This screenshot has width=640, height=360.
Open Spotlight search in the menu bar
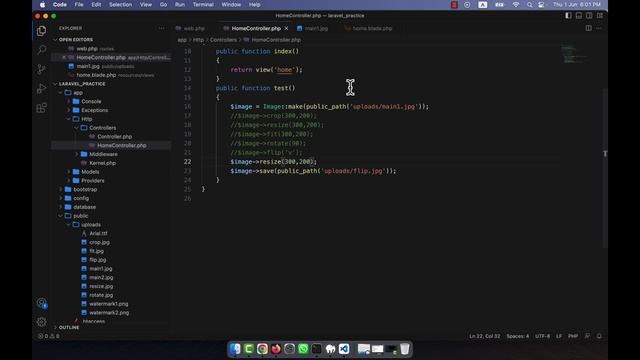[x=529, y=4]
